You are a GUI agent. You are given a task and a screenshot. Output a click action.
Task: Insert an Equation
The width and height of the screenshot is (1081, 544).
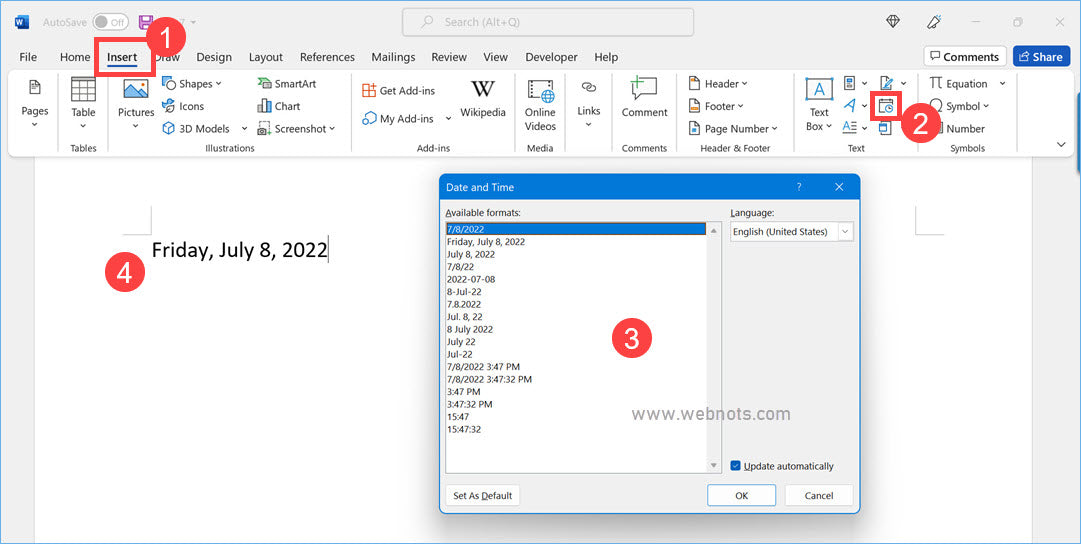[x=966, y=83]
